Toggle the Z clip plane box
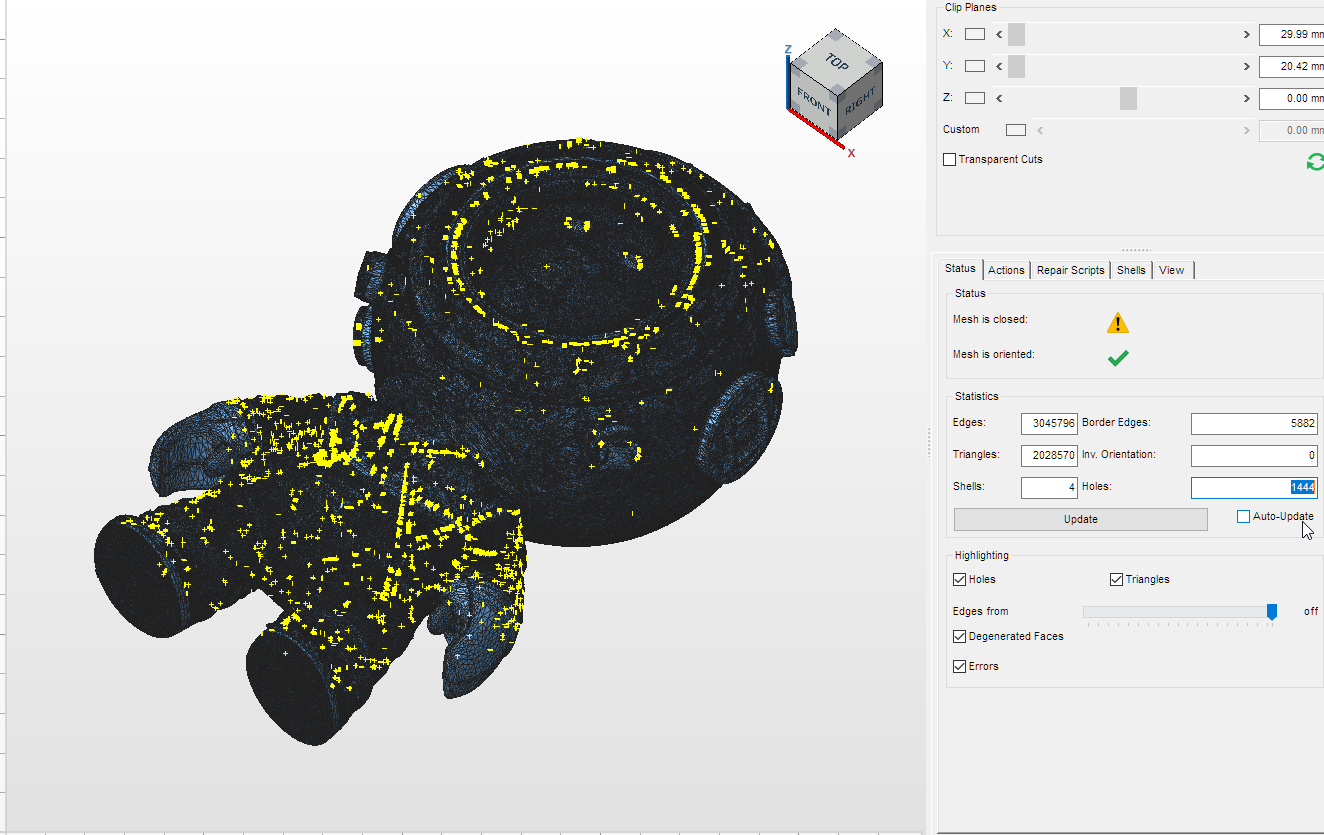Viewport: 1324px width, 835px height. pos(975,98)
